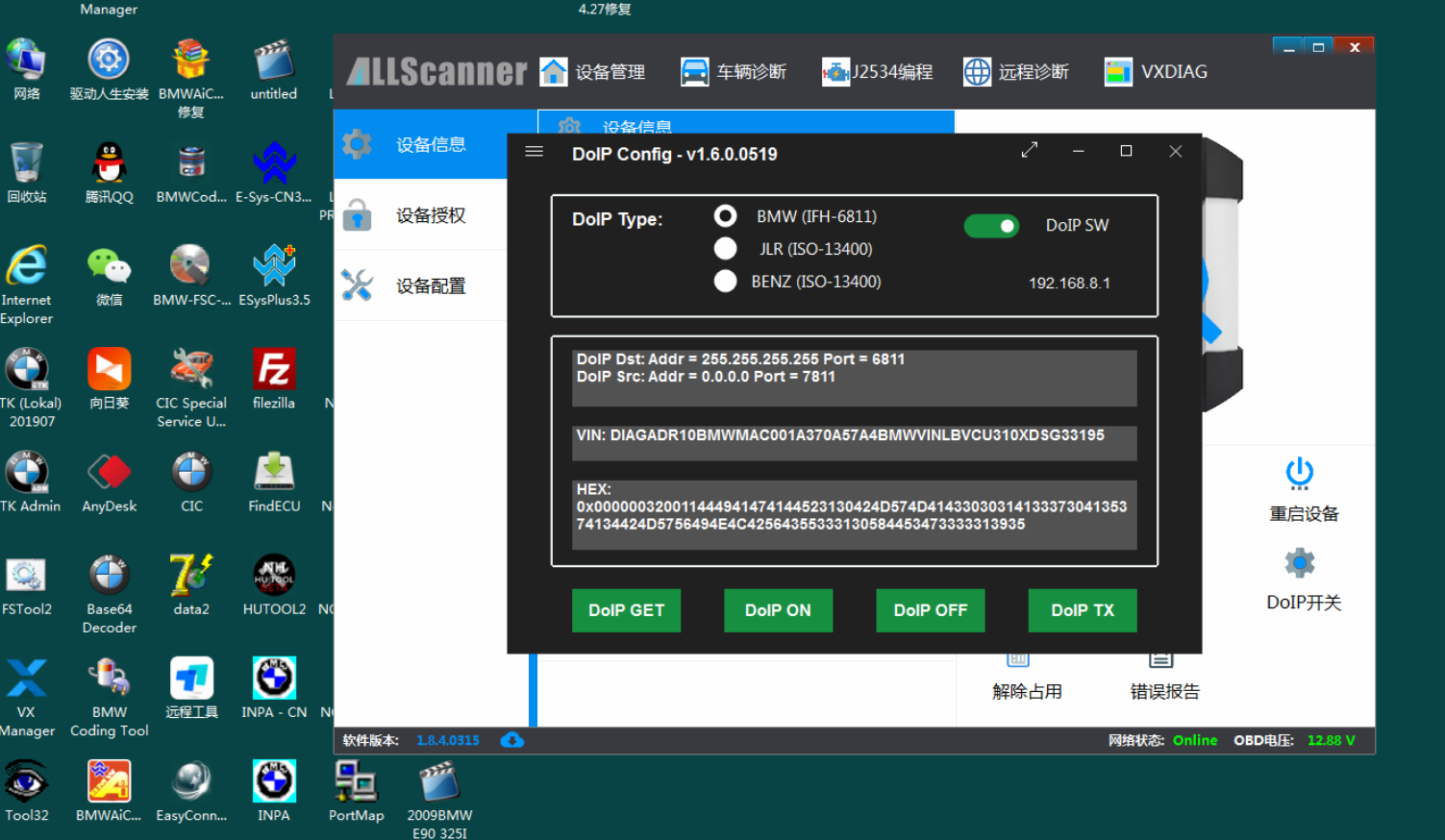Open FindECU desktop icon
The width and height of the screenshot is (1445, 840).
tap(274, 482)
